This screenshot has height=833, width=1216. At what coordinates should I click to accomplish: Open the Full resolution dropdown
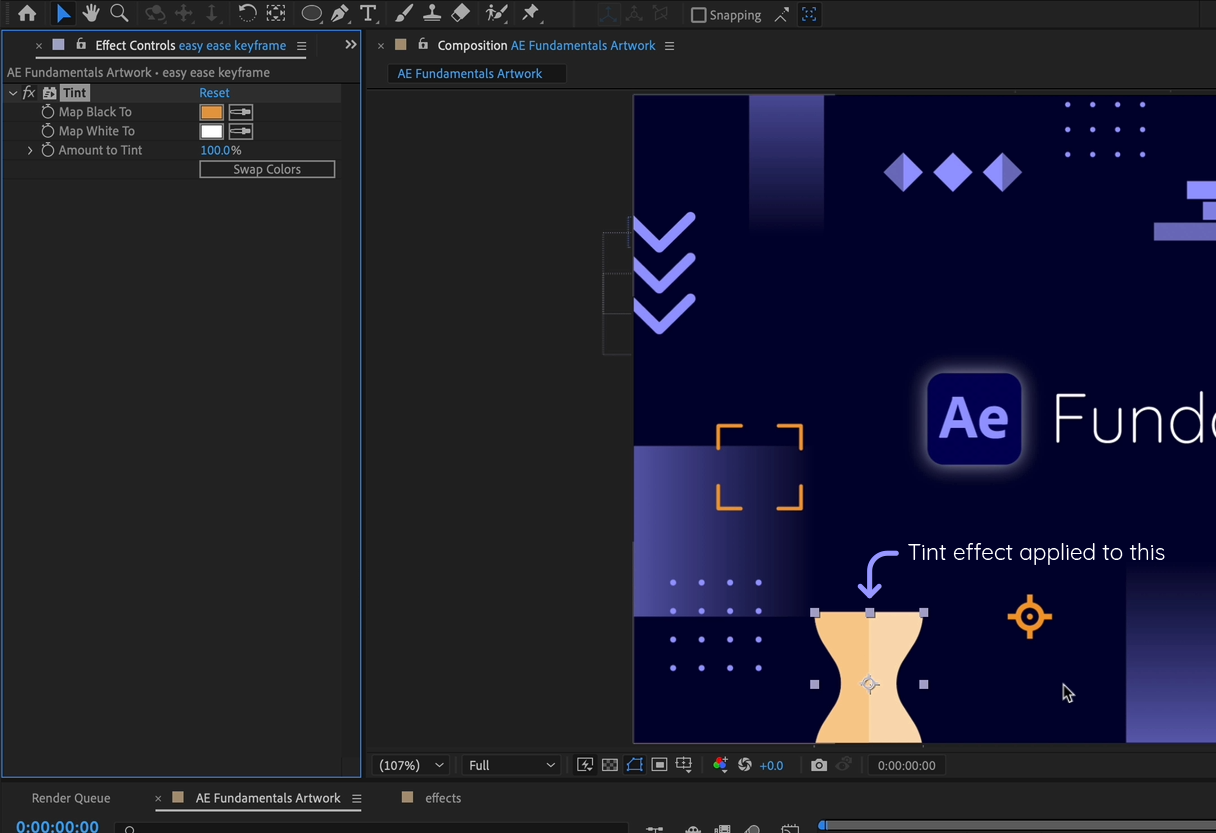click(x=511, y=764)
